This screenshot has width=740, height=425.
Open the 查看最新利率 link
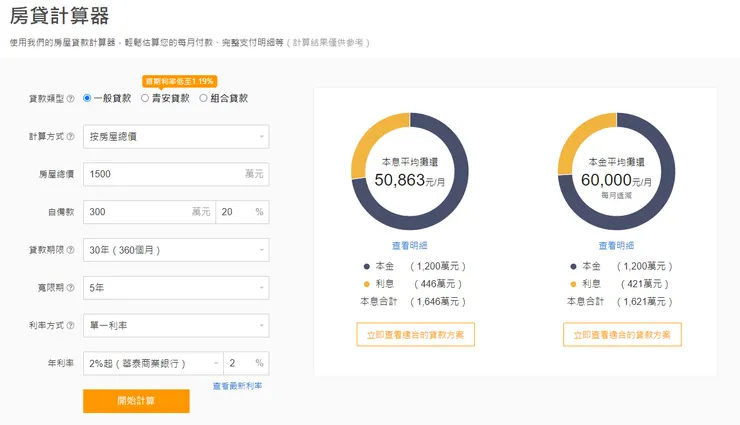pos(238,386)
